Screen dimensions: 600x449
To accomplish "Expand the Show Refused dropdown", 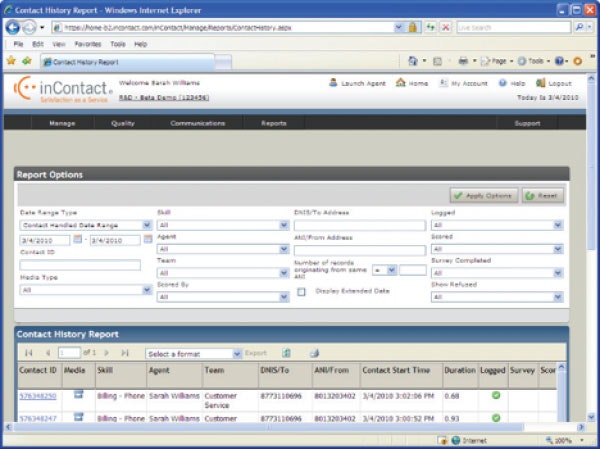I will click(x=557, y=297).
